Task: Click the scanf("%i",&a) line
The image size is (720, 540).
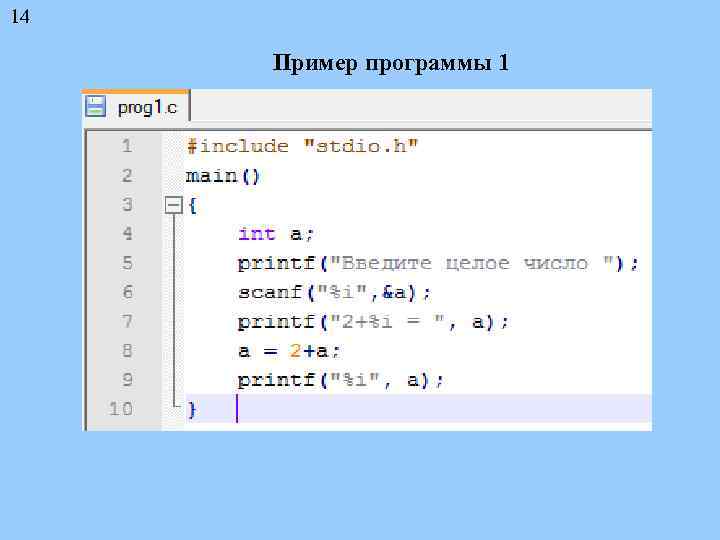Action: pos(334,292)
